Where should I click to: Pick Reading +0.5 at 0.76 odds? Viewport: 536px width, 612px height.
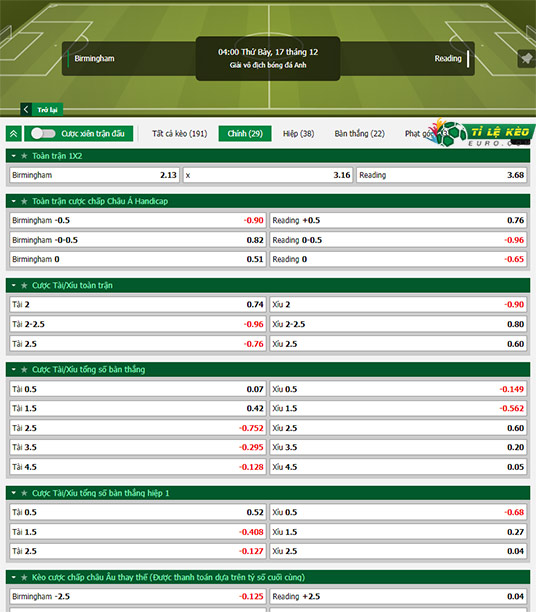(398, 220)
